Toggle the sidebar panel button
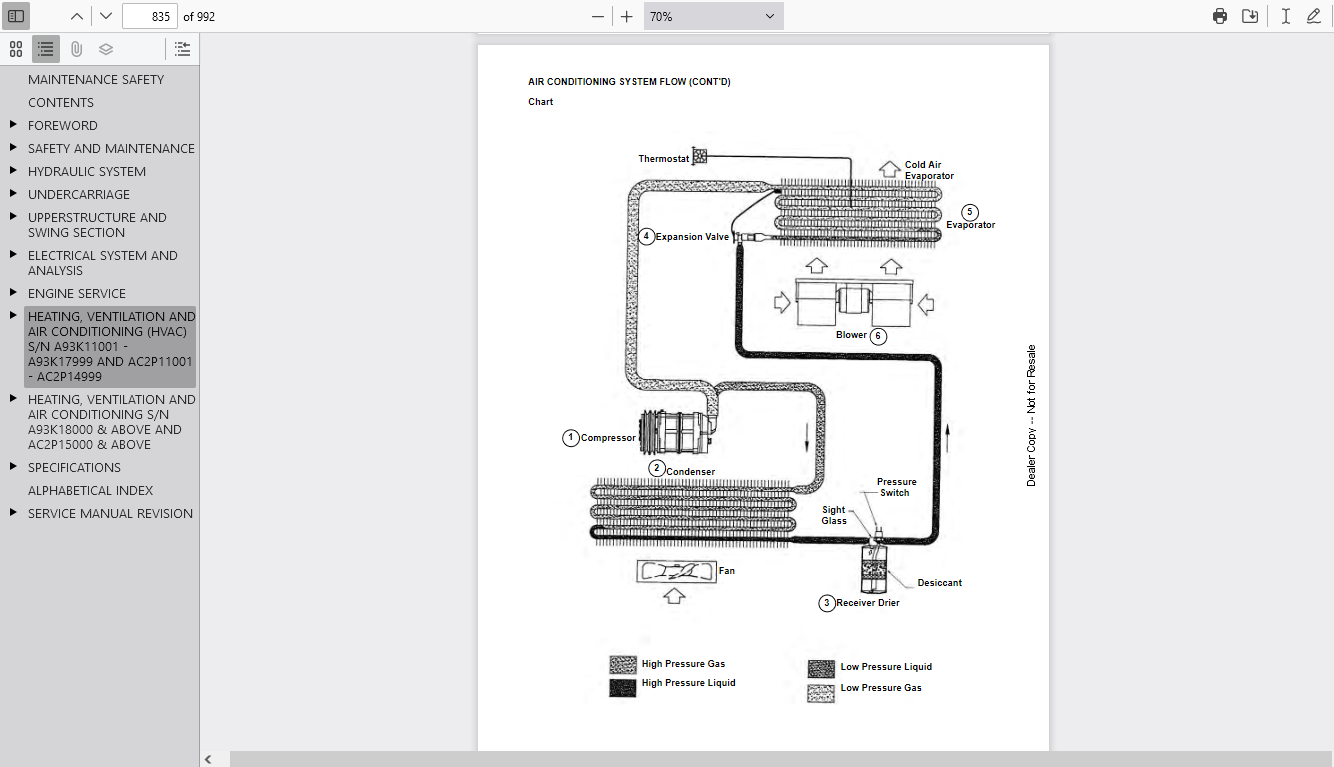The image size is (1334, 767). click(16, 16)
